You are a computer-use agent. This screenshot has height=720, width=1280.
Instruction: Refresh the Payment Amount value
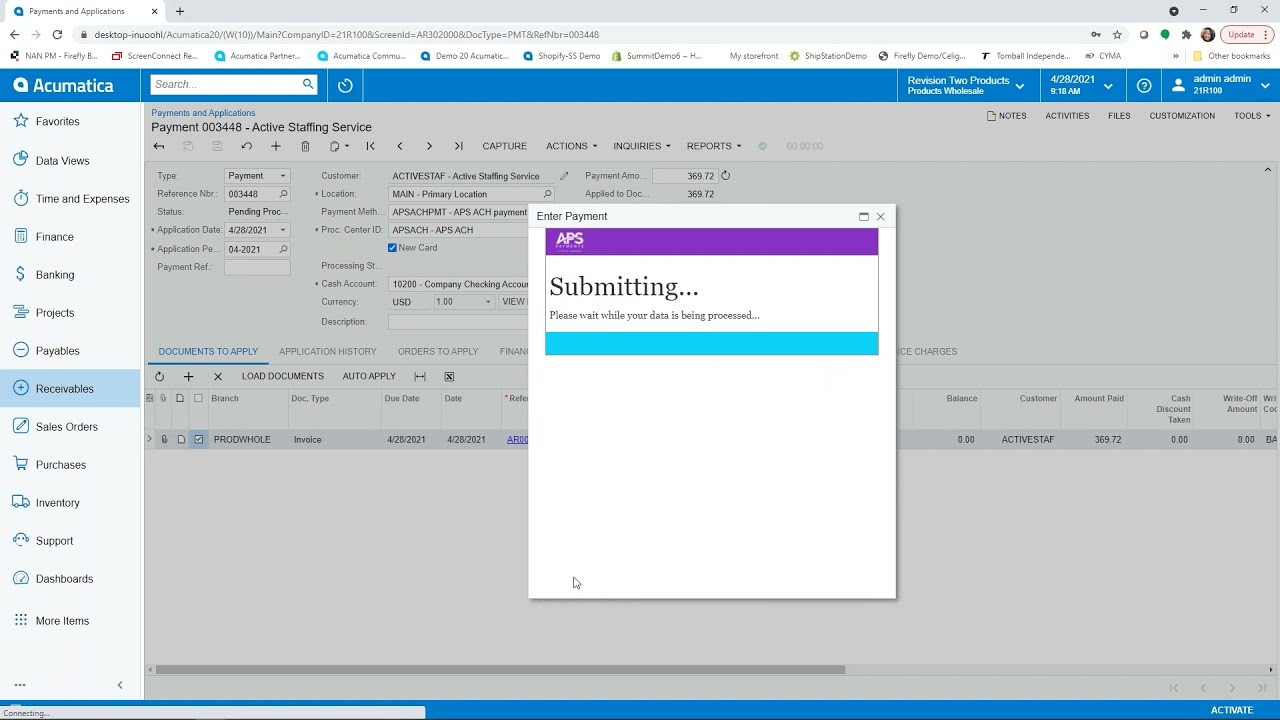coord(725,176)
